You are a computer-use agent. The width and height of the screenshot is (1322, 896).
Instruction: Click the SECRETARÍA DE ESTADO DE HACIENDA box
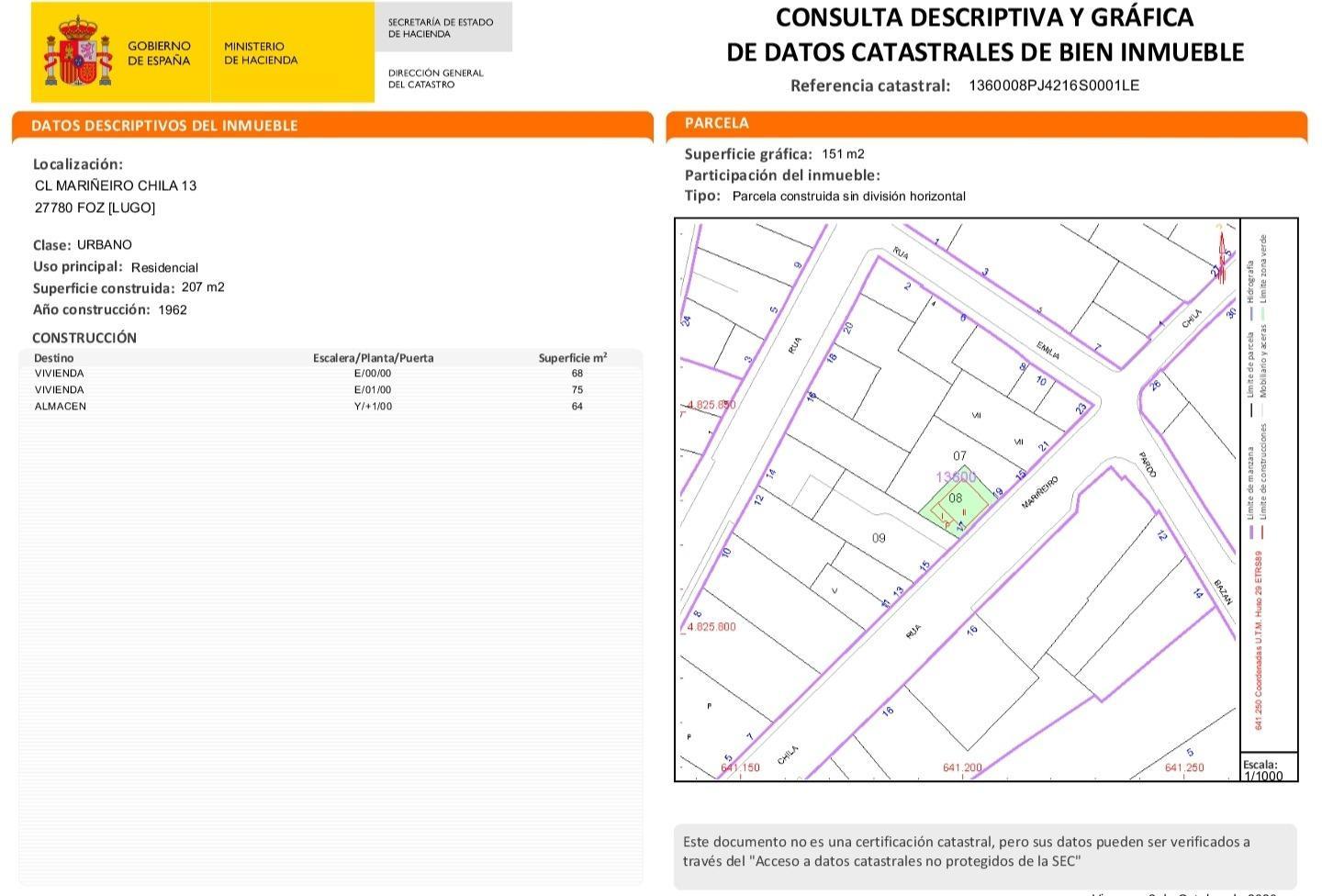pos(443,28)
